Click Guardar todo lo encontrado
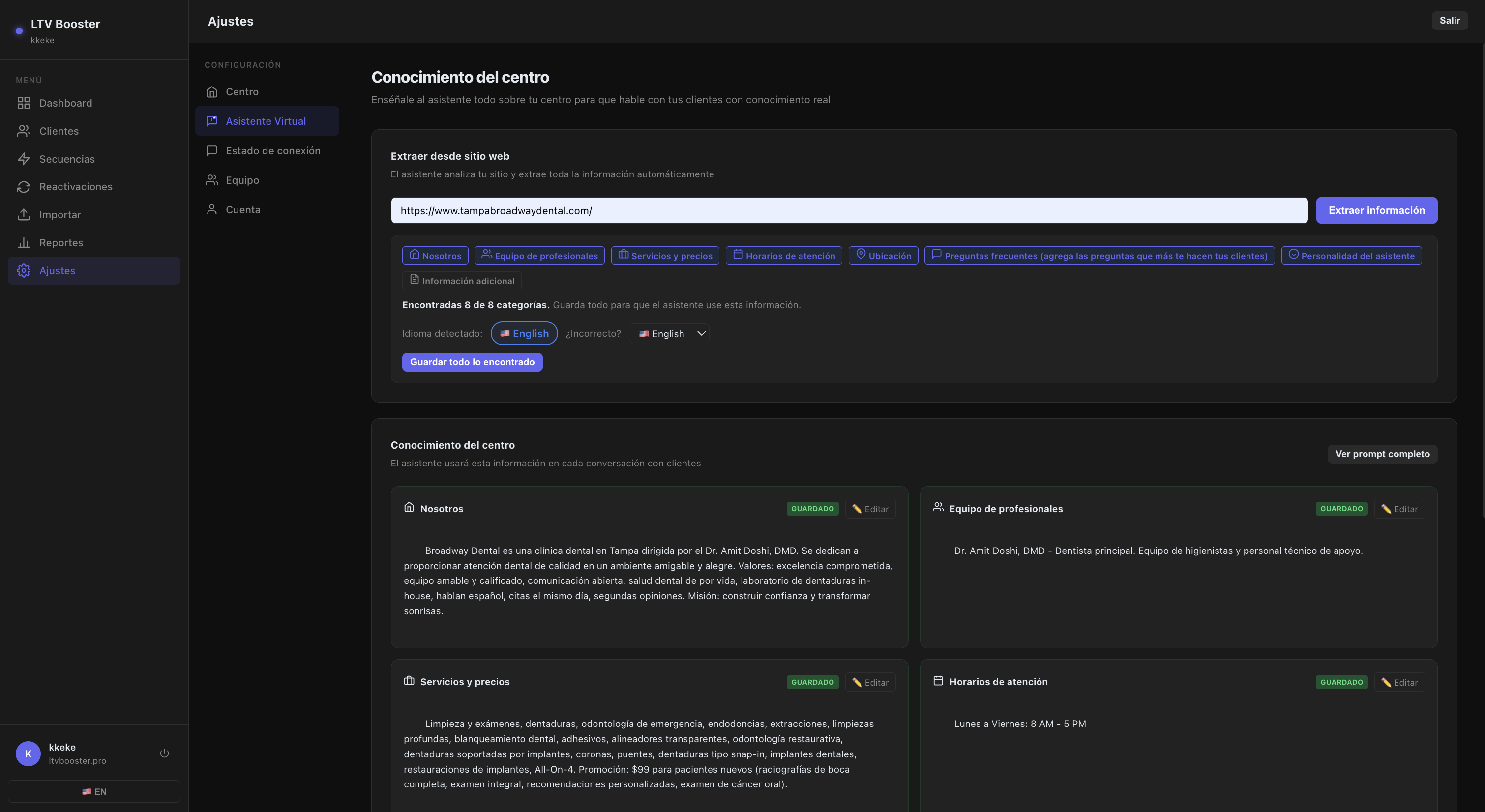This screenshot has width=1485, height=812. pos(472,362)
